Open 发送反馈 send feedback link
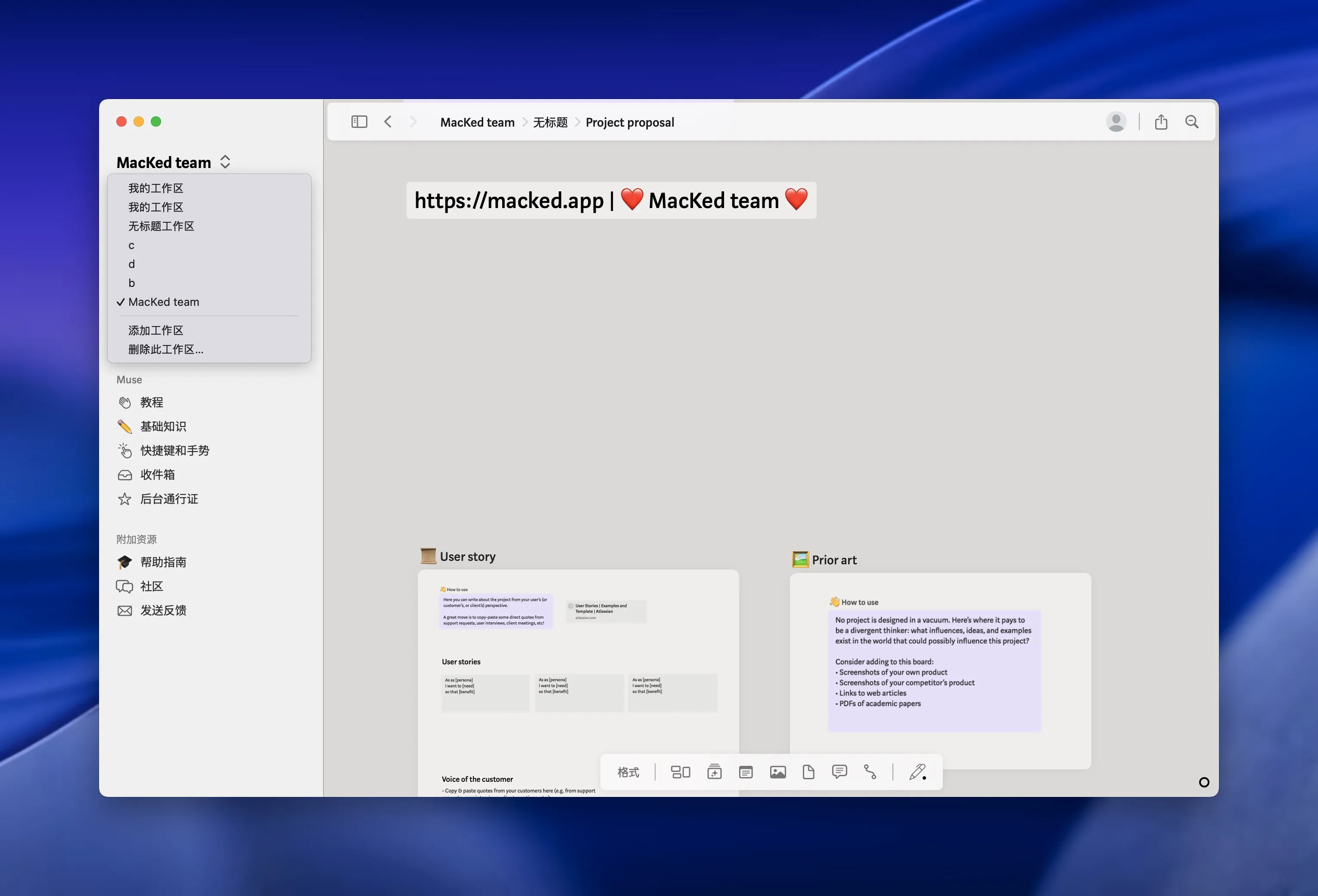 click(163, 611)
